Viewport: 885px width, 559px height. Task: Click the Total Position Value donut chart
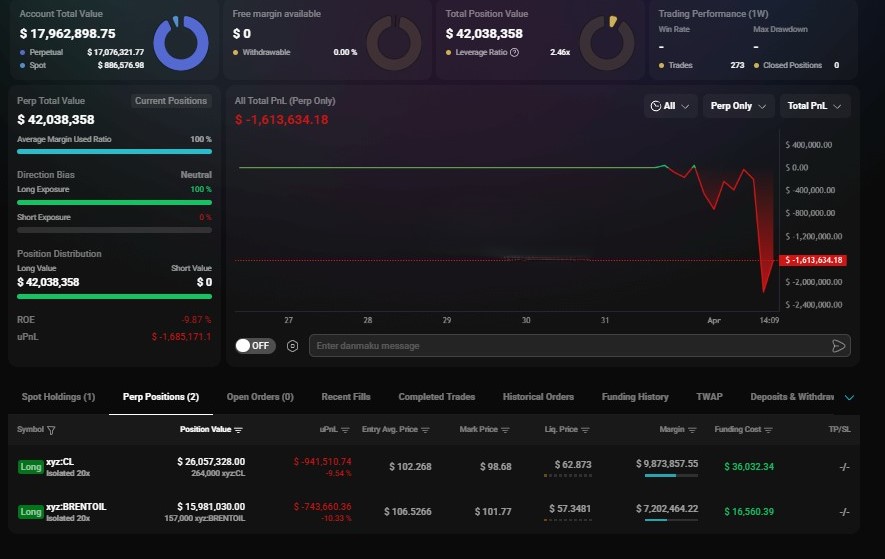[x=607, y=43]
